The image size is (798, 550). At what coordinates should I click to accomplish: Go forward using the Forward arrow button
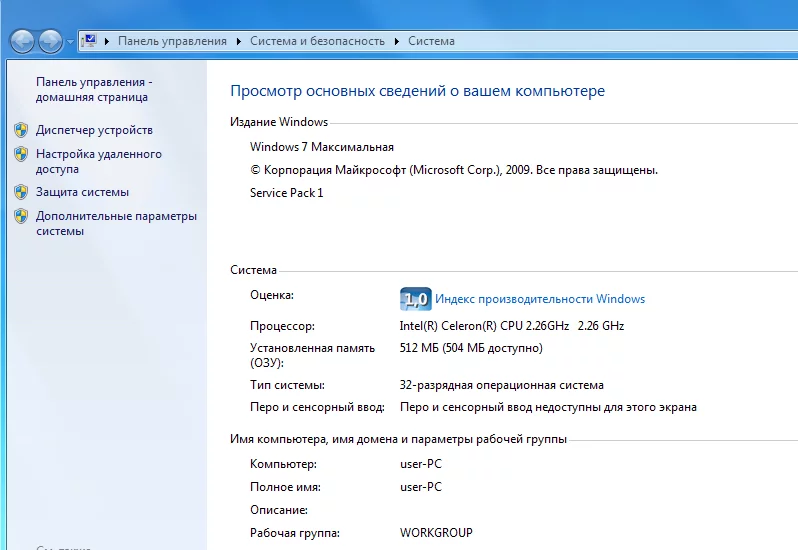[x=50, y=41]
